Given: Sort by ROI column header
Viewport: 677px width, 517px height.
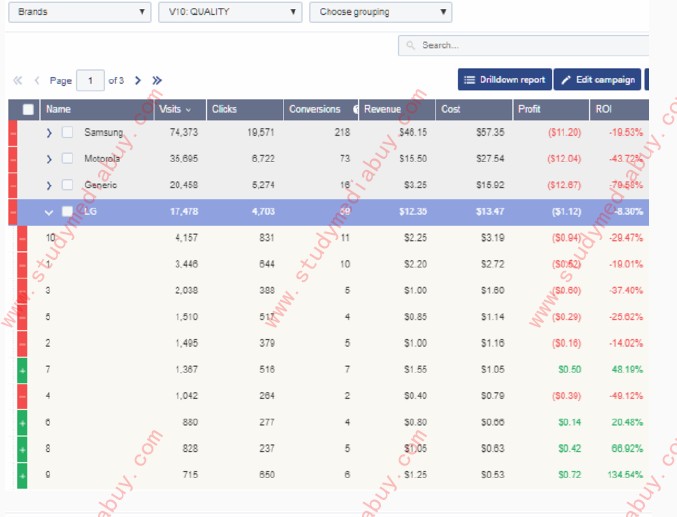Looking at the screenshot, I should [619, 109].
